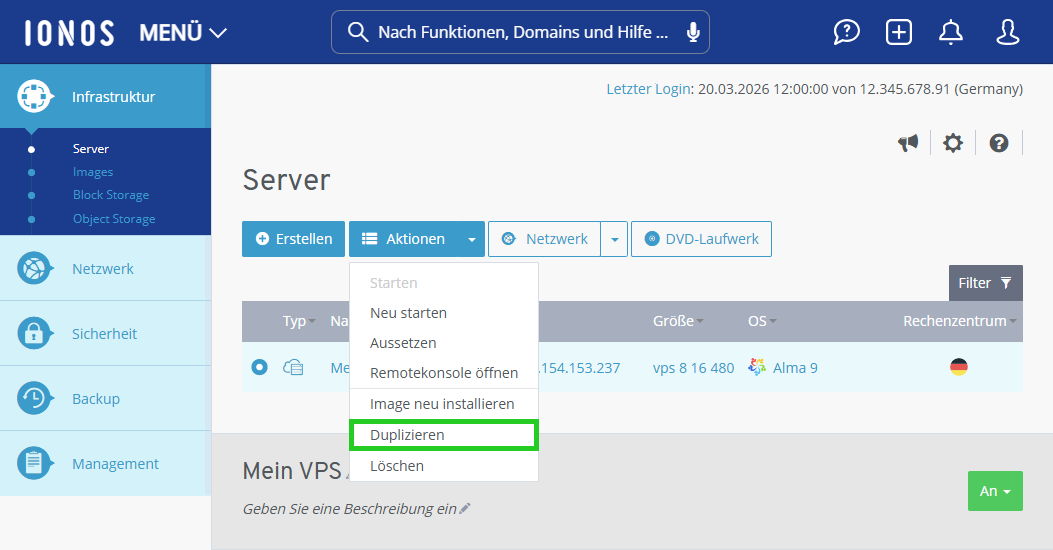
Task: Open the Filter panel
Action: [x=985, y=283]
